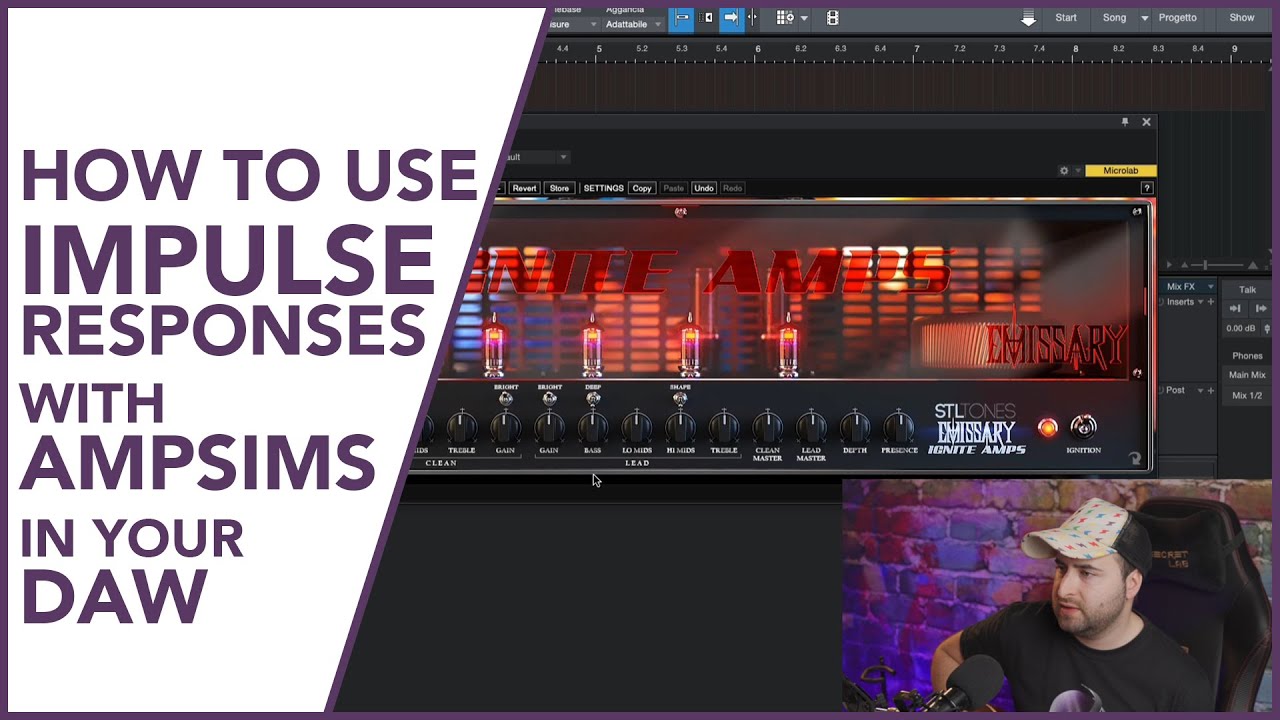Click the yellow Microlab button
The height and width of the screenshot is (720, 1280).
pos(1121,171)
